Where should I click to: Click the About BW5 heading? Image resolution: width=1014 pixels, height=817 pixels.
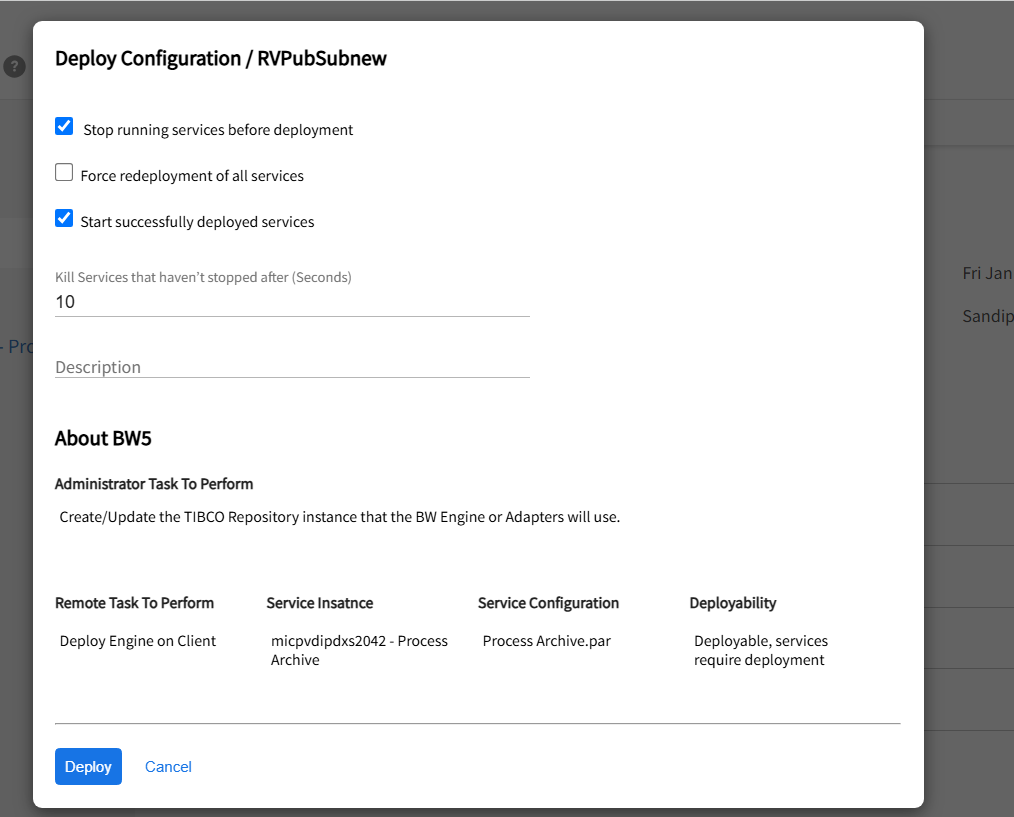(103, 438)
